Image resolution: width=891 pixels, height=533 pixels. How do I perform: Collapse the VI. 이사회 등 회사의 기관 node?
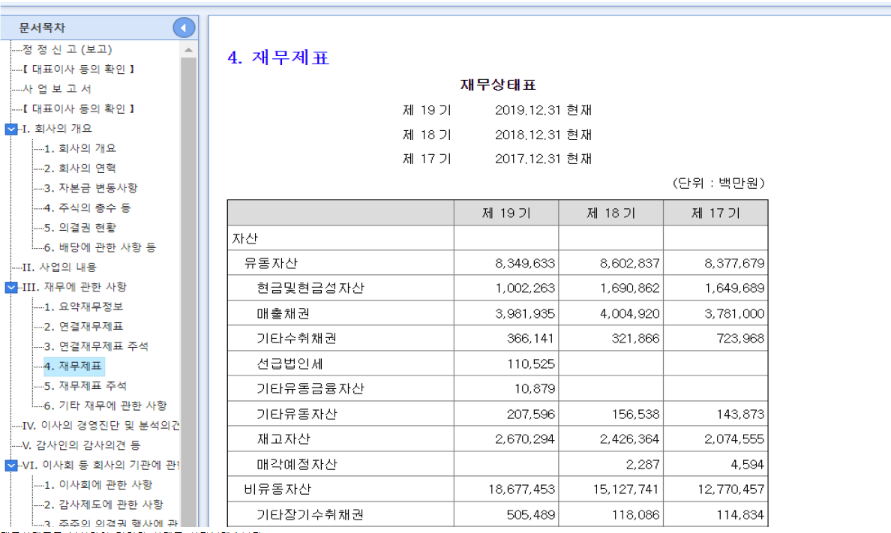click(x=11, y=466)
